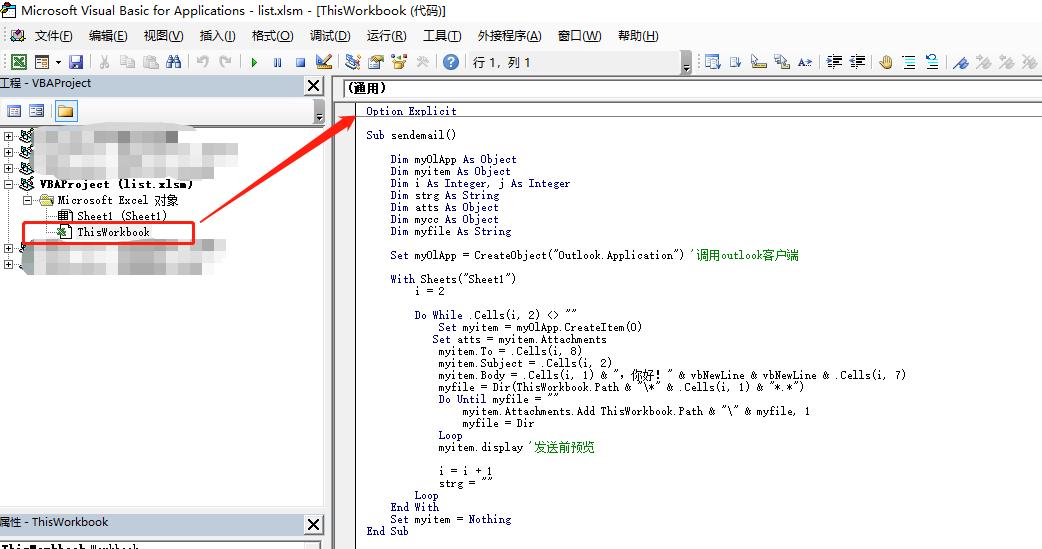Click View Code icon in project panel
1042x549 pixels.
[x=14, y=111]
